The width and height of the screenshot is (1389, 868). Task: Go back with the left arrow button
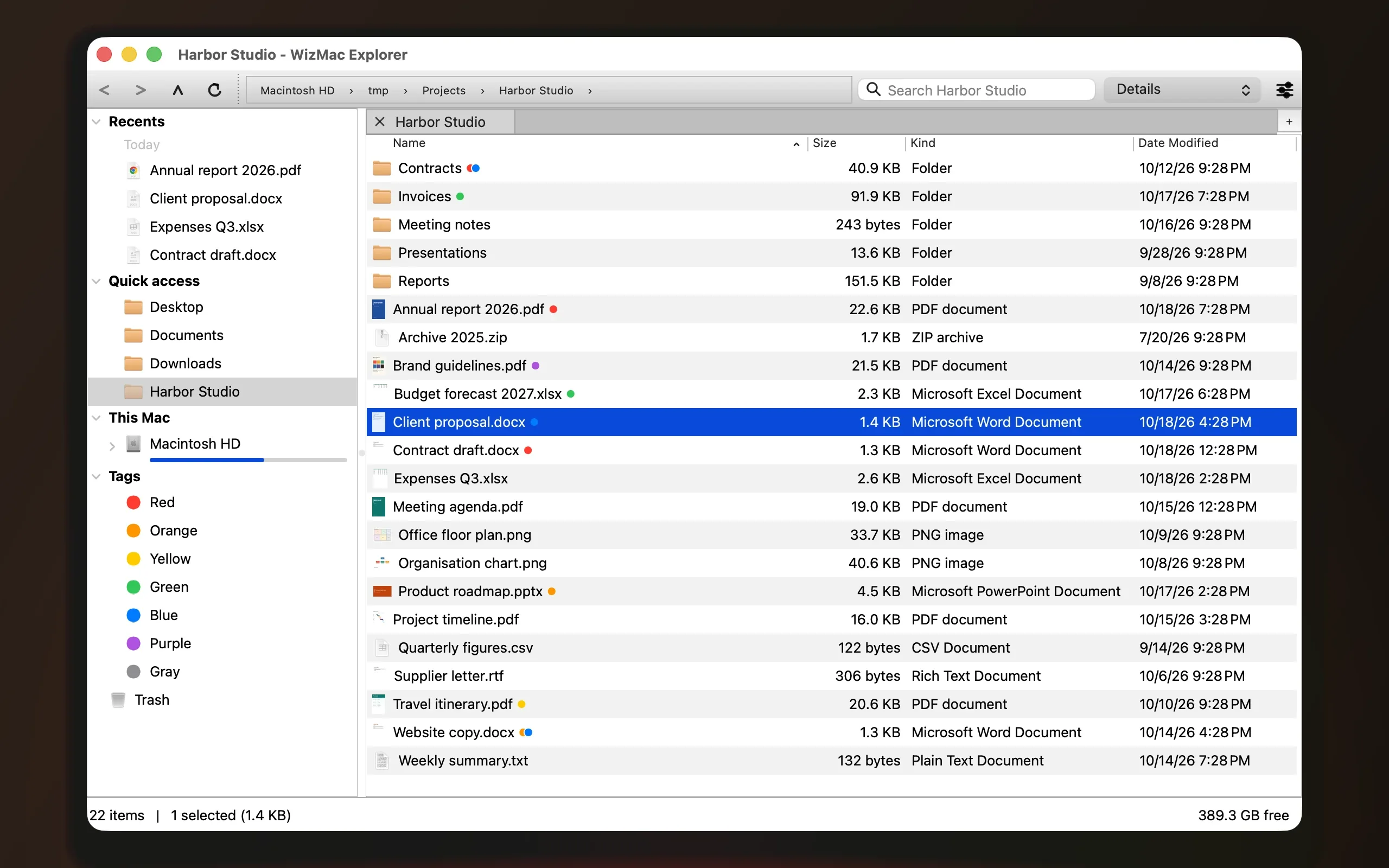point(105,90)
